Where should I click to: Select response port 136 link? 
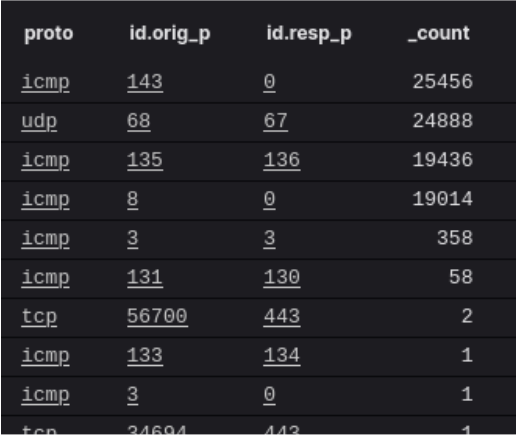pos(282,160)
